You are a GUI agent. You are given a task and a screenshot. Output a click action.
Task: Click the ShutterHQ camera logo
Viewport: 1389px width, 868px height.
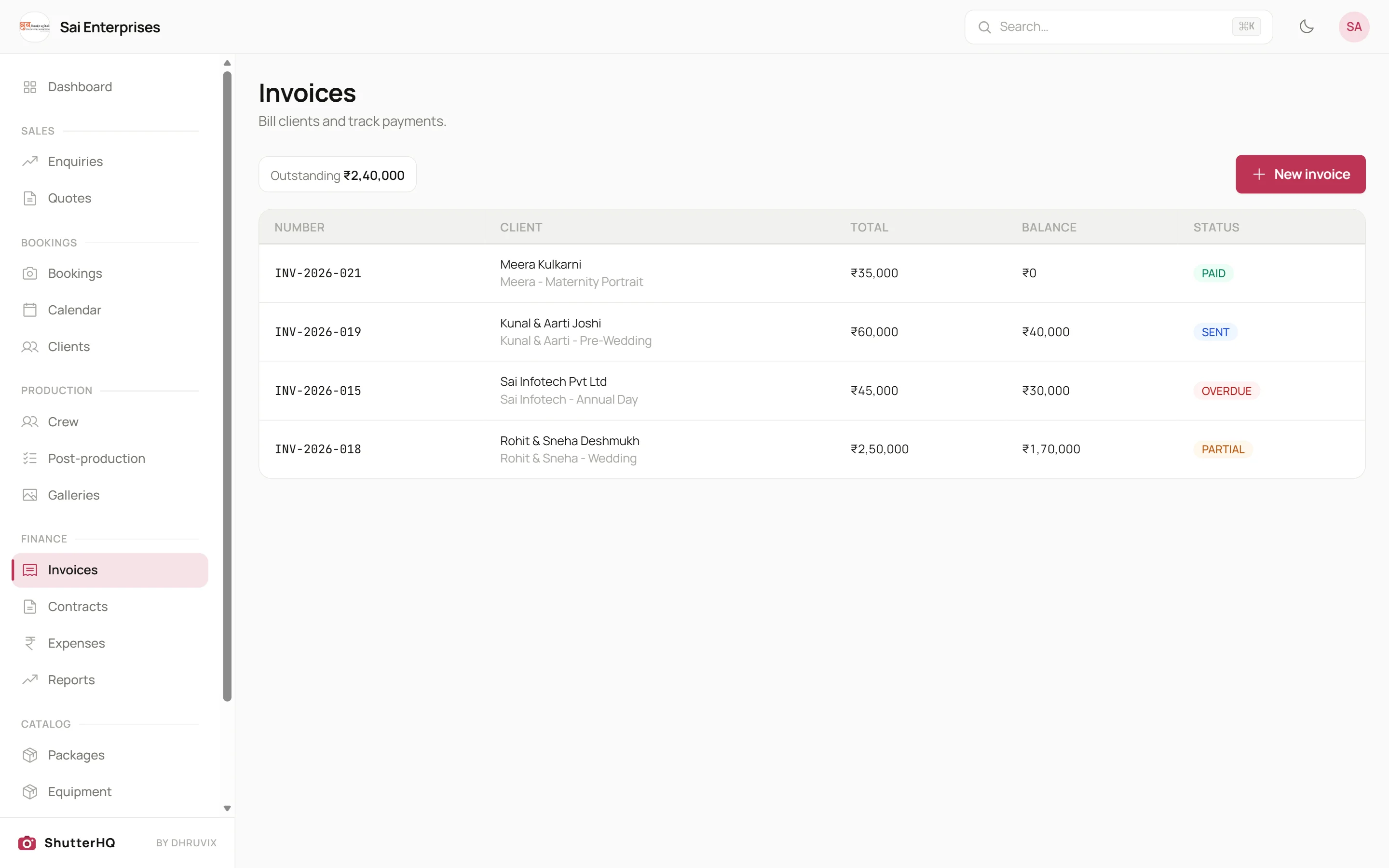pyautogui.click(x=27, y=843)
